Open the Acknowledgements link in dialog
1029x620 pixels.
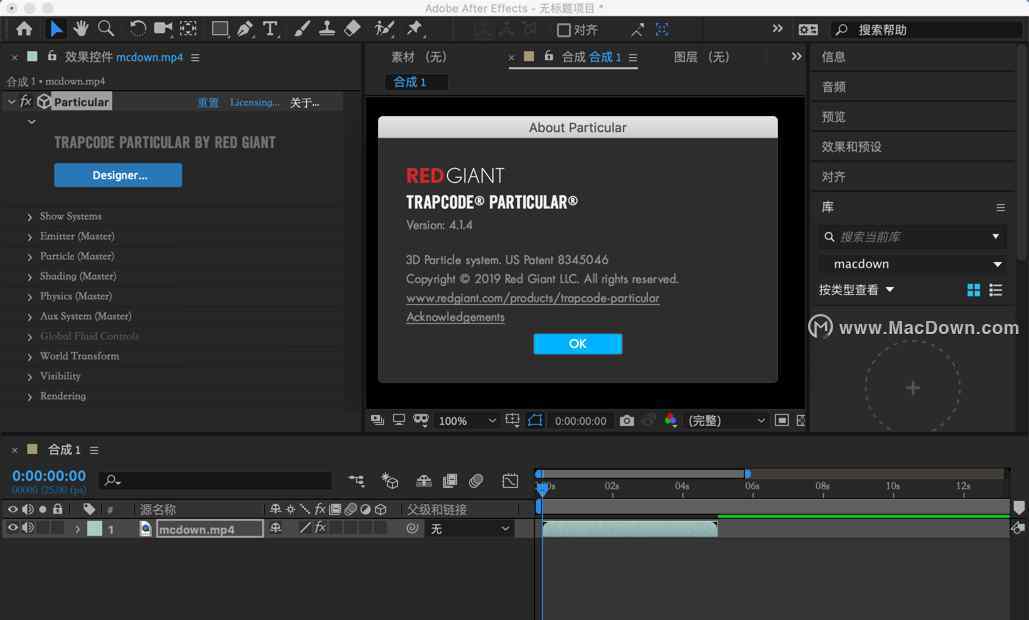pyautogui.click(x=455, y=317)
